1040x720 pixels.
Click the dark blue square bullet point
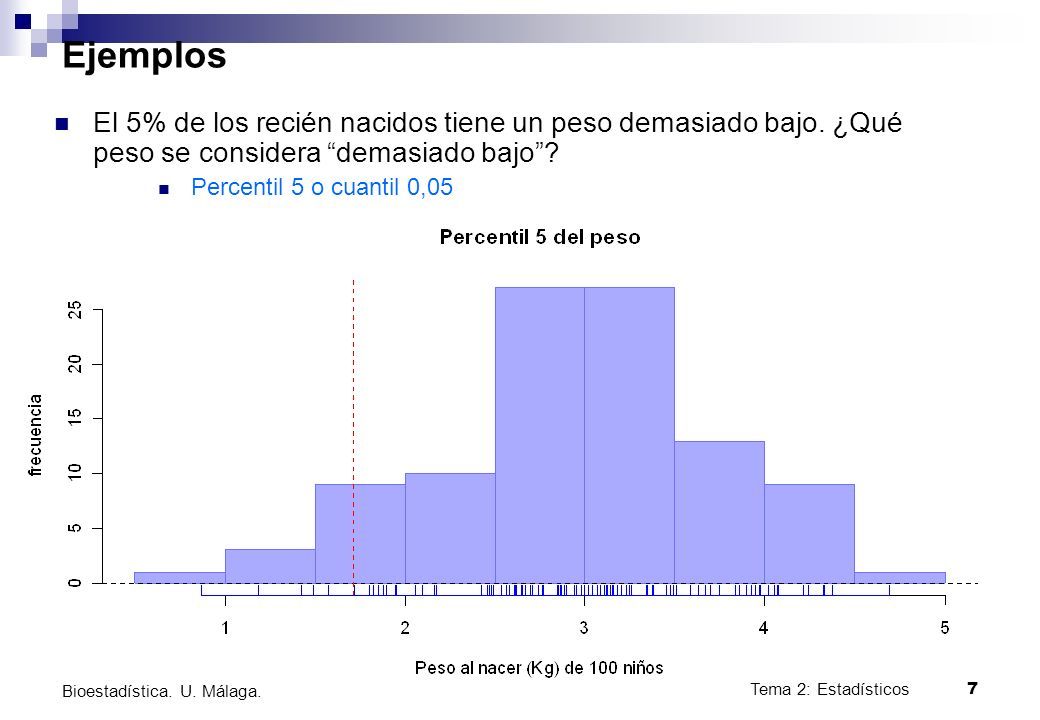tap(62, 123)
